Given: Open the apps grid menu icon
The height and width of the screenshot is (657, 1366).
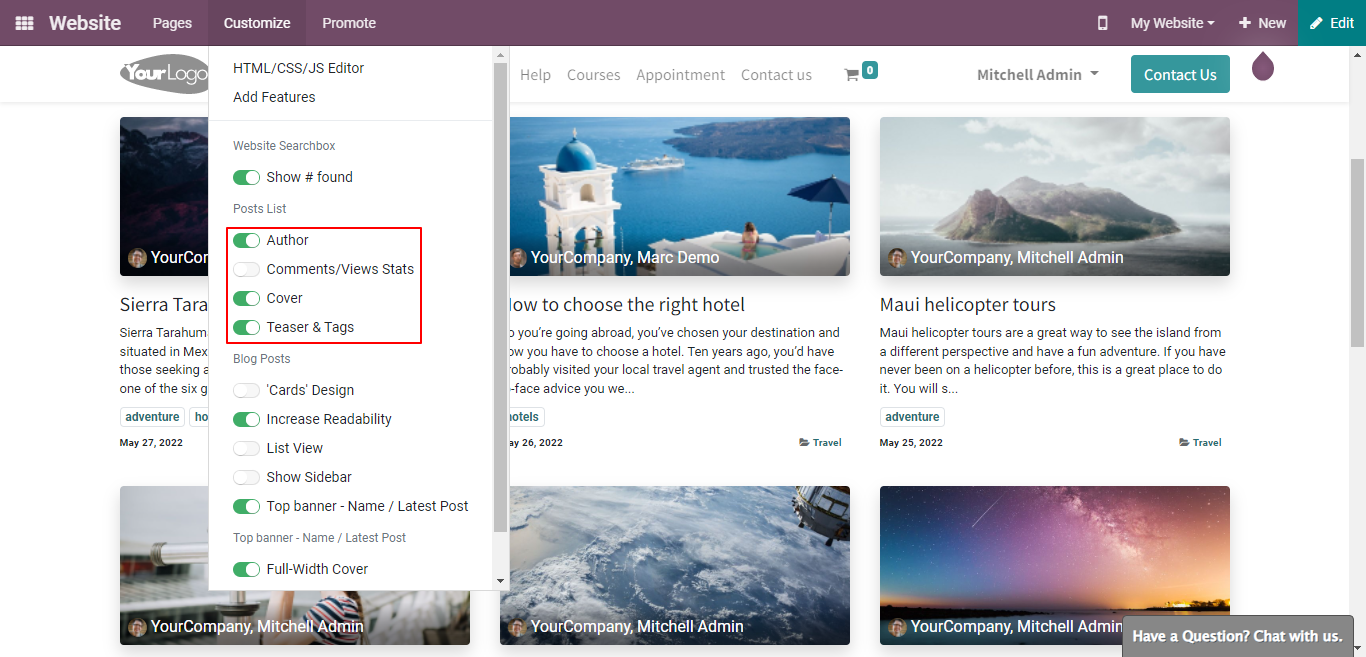Looking at the screenshot, I should point(24,23).
